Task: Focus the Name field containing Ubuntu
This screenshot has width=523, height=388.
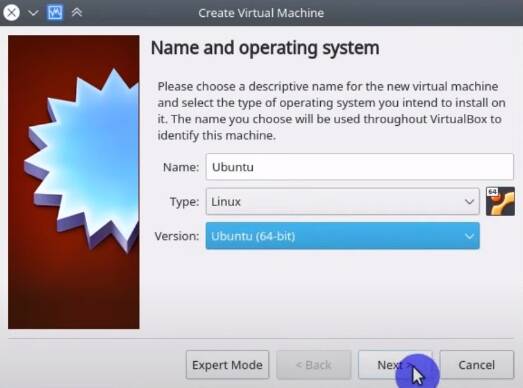Action: [360, 167]
